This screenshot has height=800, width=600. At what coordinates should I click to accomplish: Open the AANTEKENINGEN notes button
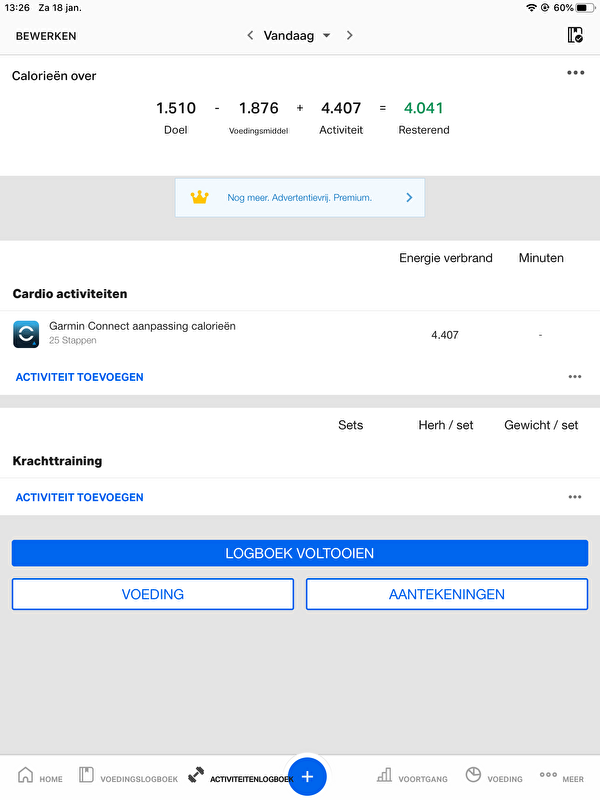pos(447,594)
